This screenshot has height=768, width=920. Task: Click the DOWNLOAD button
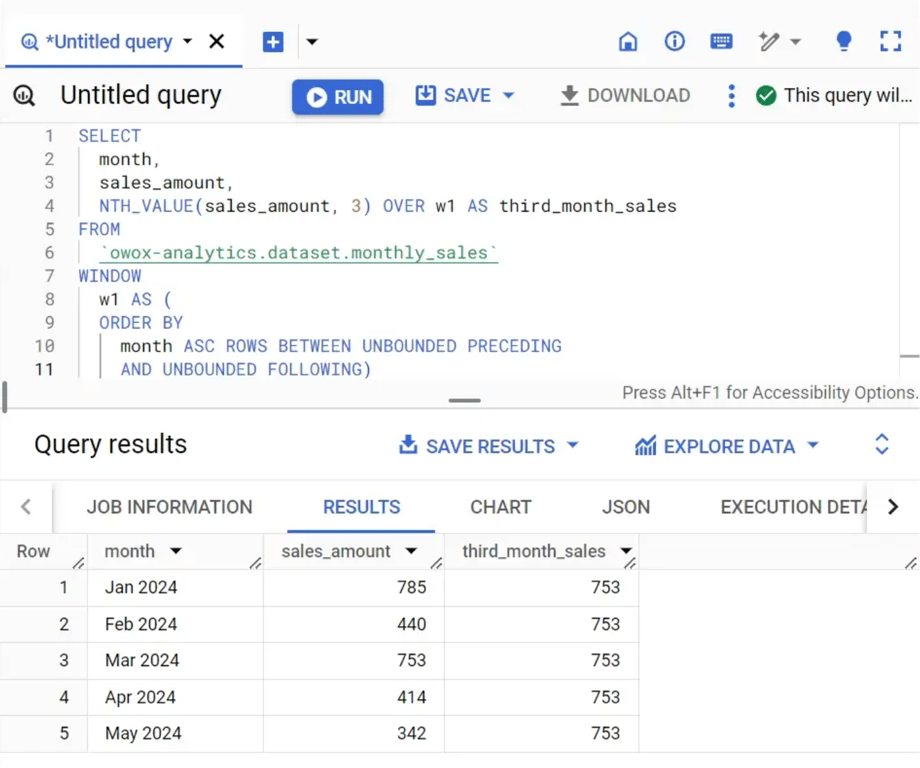tap(625, 95)
